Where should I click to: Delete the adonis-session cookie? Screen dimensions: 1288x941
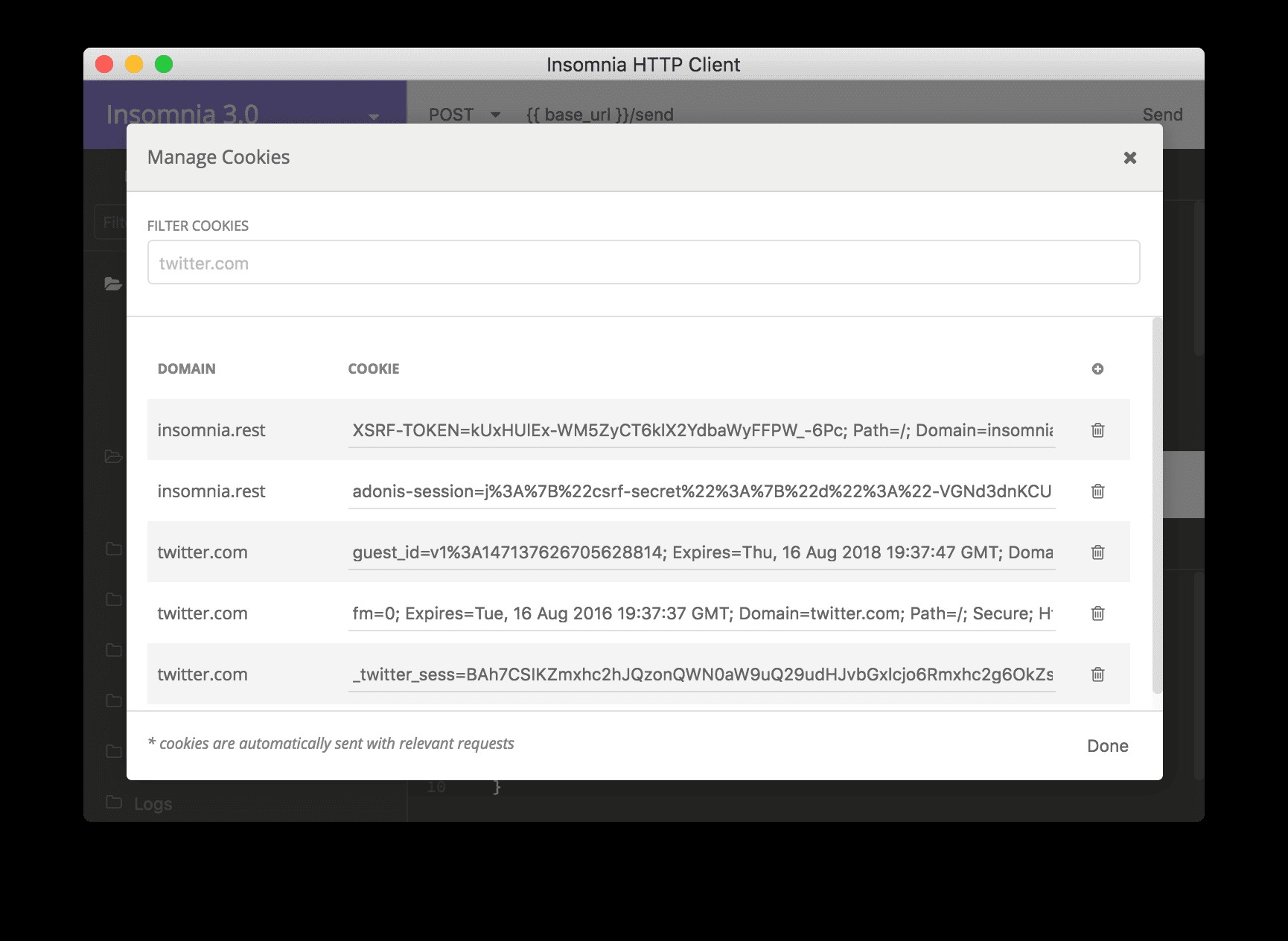(1097, 491)
